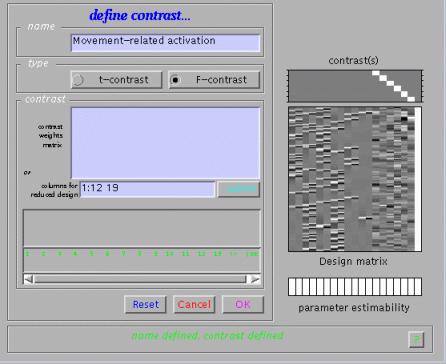
Task: Click the Design matrix image
Action: pos(355,179)
